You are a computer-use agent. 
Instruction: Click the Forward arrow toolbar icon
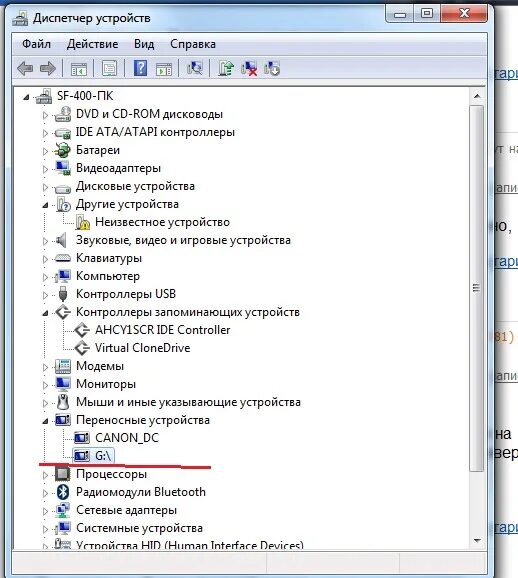point(48,68)
